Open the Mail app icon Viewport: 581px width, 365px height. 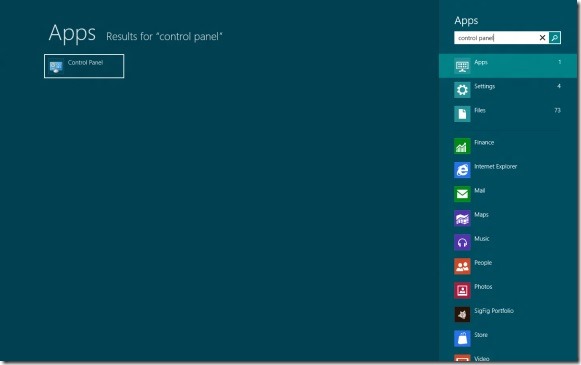click(462, 194)
